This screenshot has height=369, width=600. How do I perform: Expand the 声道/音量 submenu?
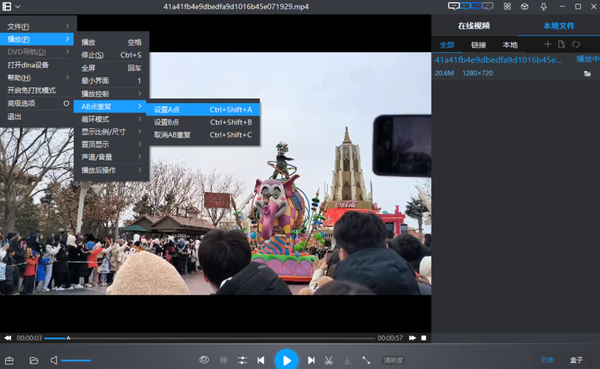(111, 157)
